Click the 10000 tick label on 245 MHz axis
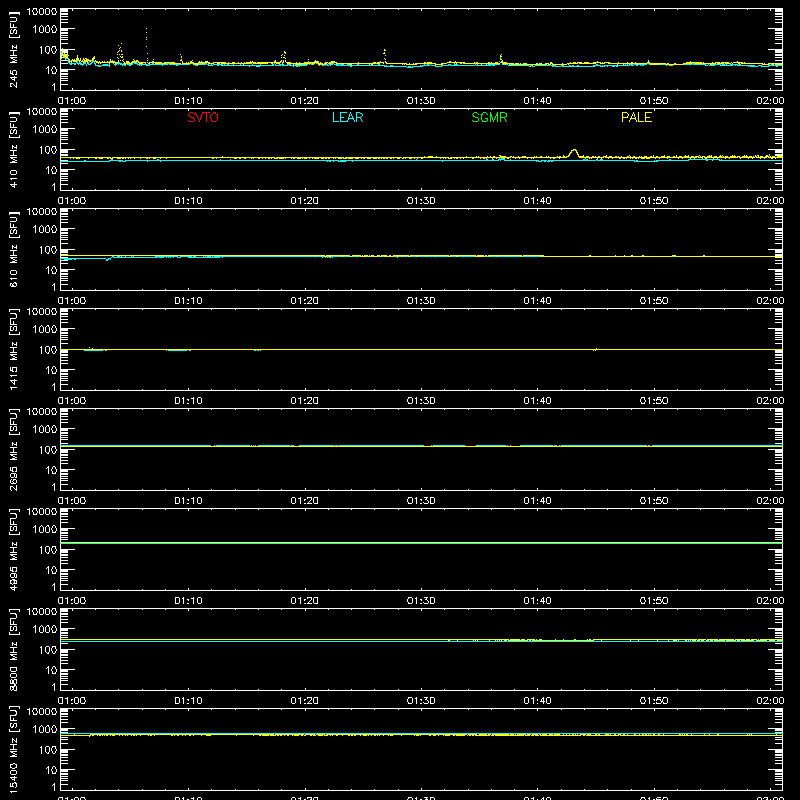Screen dimensions: 800x800 42,12
